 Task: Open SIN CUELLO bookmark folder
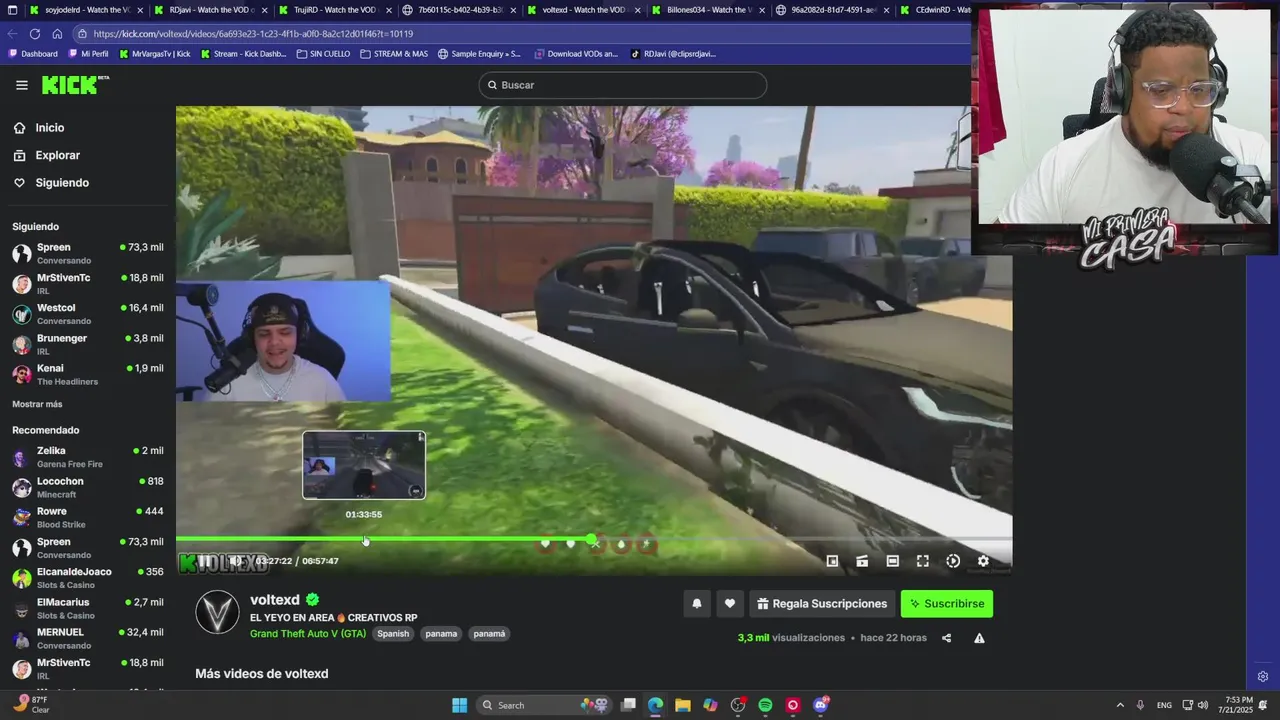[x=323, y=54]
